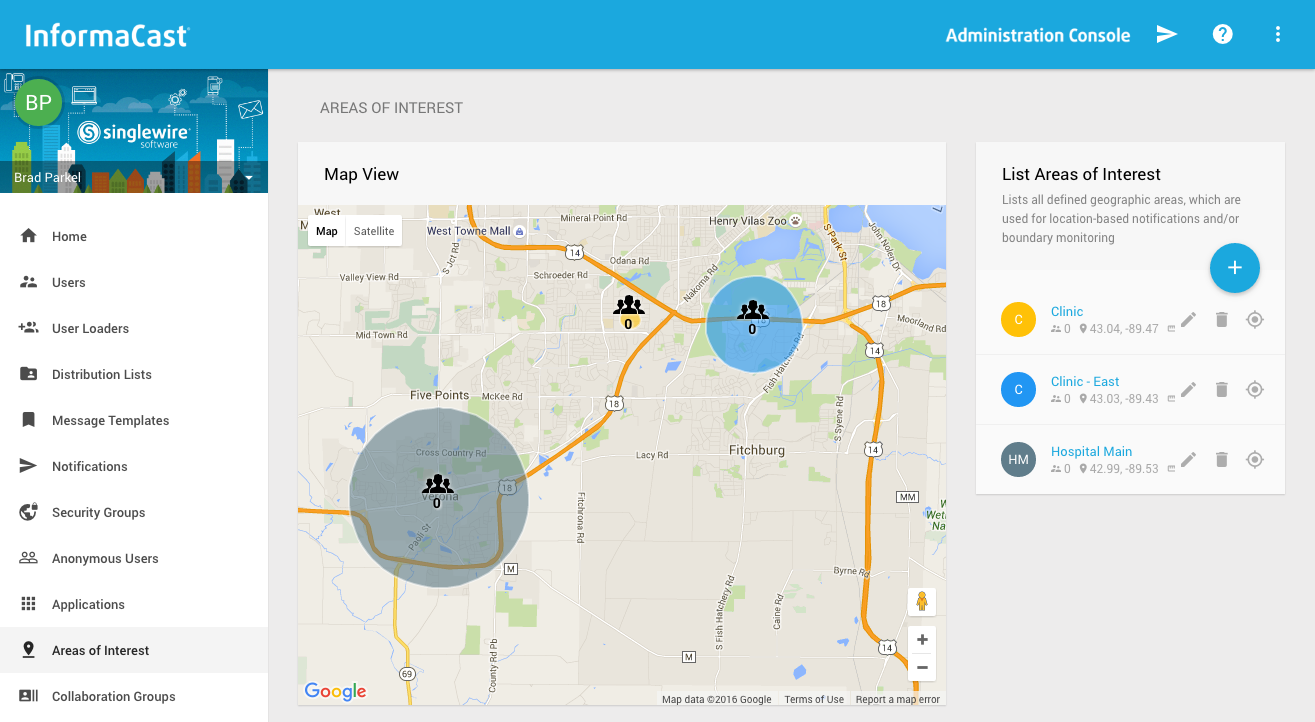Open Collaboration Groups in the sidebar
Screen dimensions: 1315x722
pyautogui.click(x=134, y=696)
